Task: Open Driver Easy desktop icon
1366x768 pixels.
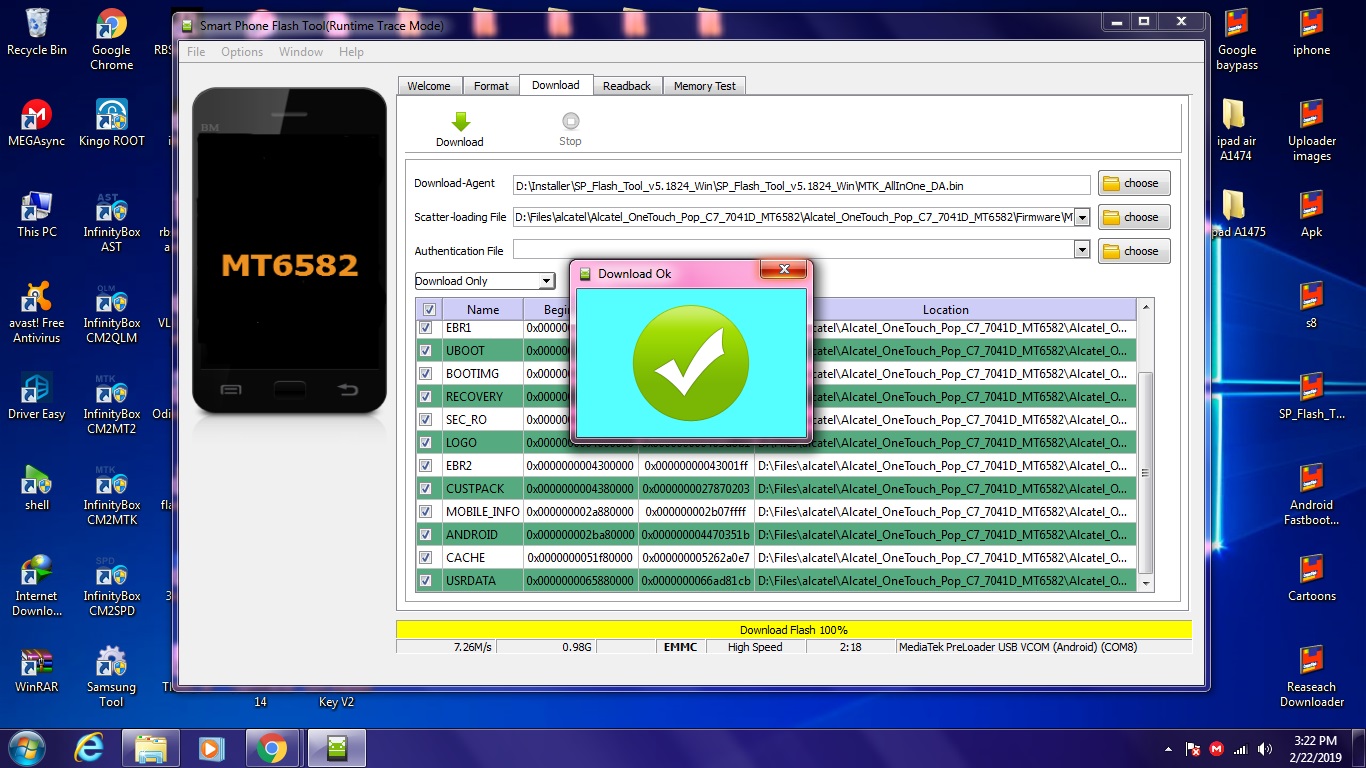Action: pos(37,396)
